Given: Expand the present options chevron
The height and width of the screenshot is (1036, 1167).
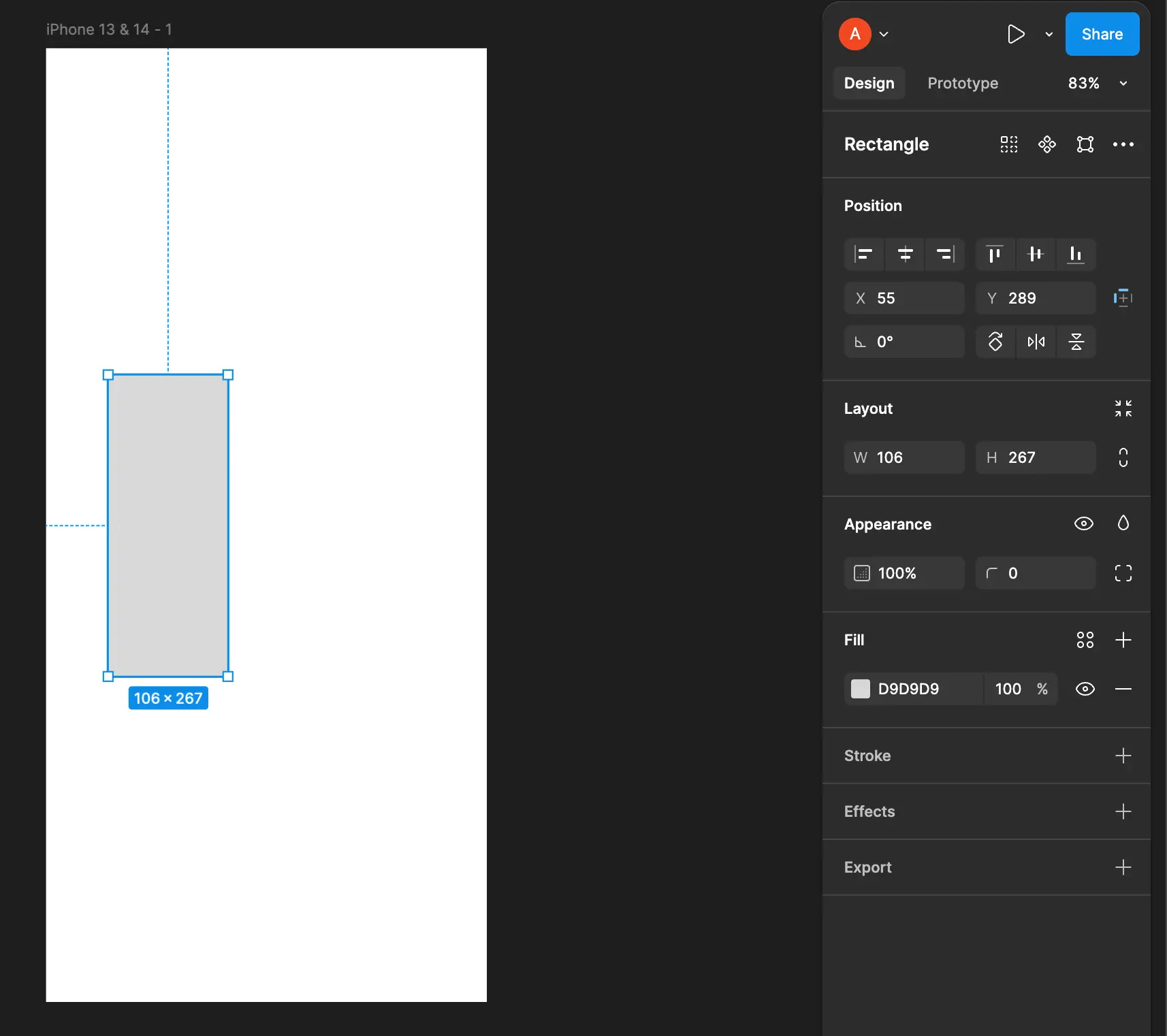Looking at the screenshot, I should (x=1049, y=34).
